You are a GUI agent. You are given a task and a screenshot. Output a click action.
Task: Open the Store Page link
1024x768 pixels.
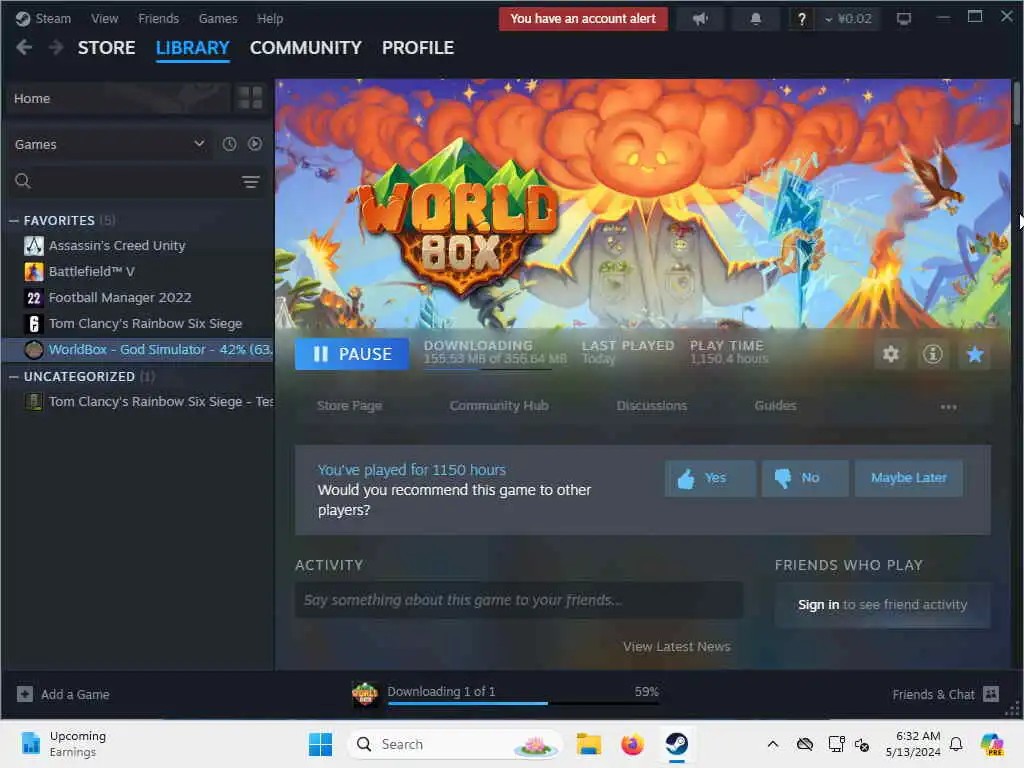click(x=349, y=406)
